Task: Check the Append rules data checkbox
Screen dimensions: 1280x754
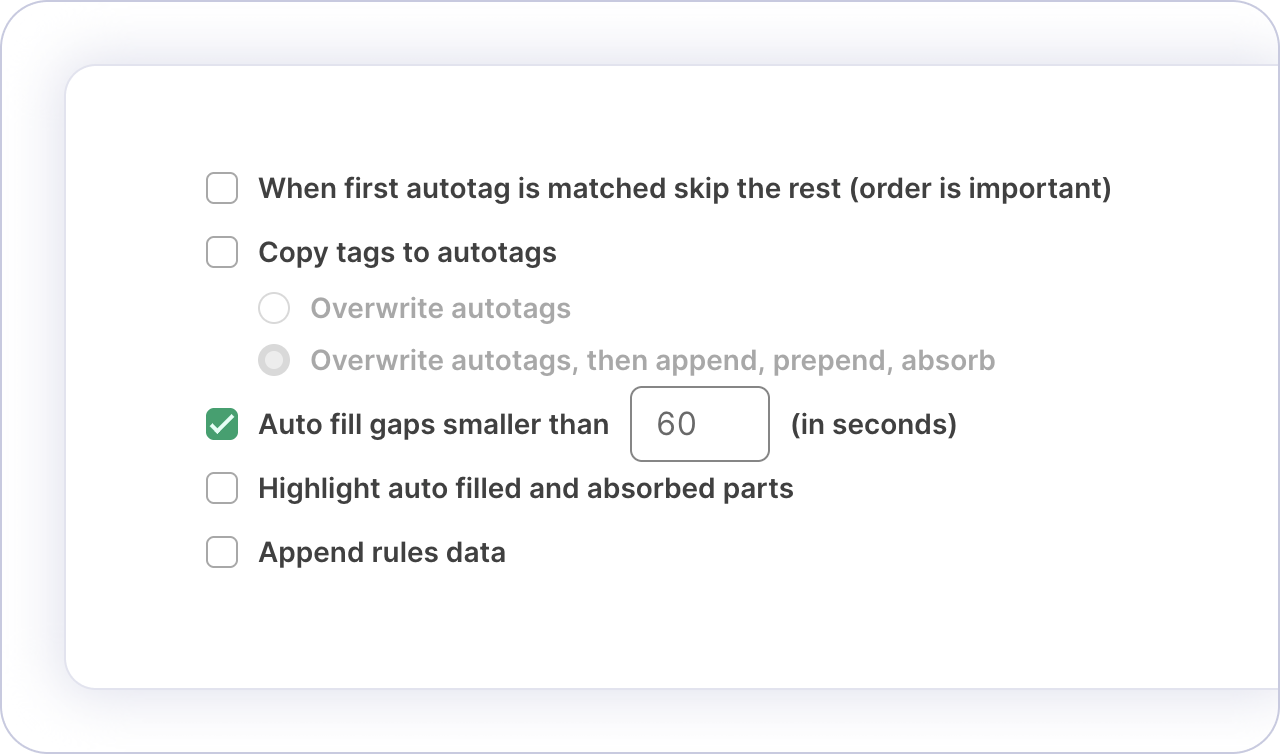Action: pyautogui.click(x=222, y=552)
